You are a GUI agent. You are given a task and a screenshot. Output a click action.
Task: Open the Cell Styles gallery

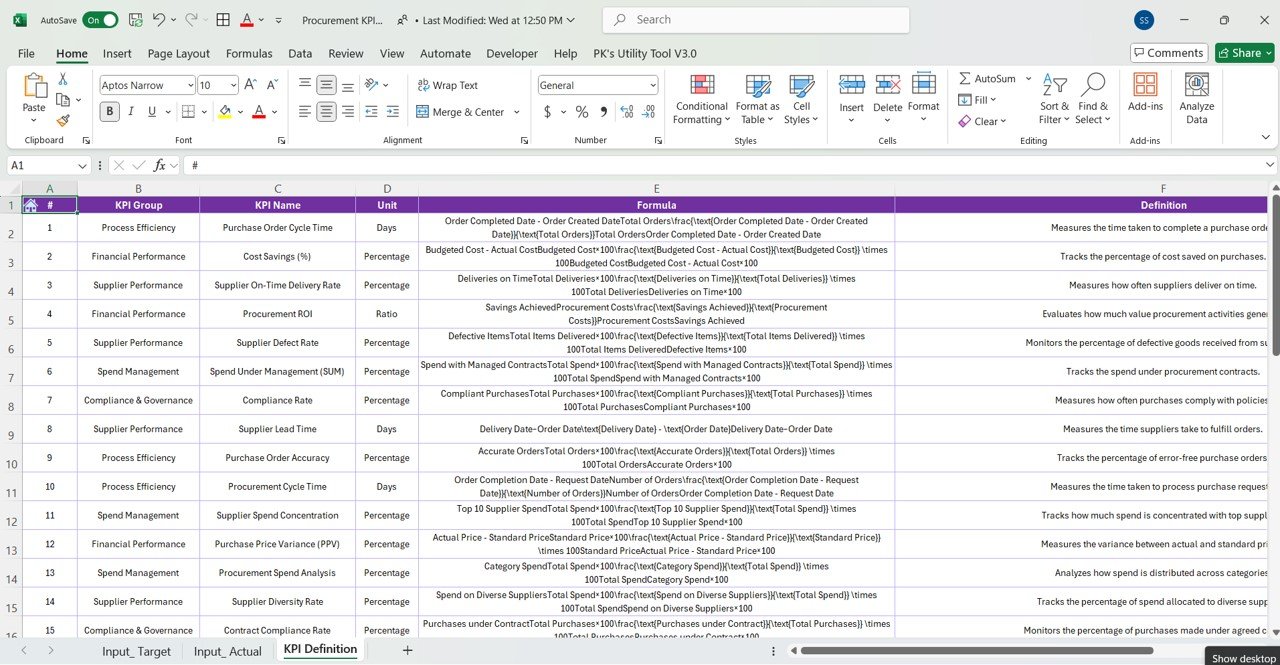tap(801, 98)
